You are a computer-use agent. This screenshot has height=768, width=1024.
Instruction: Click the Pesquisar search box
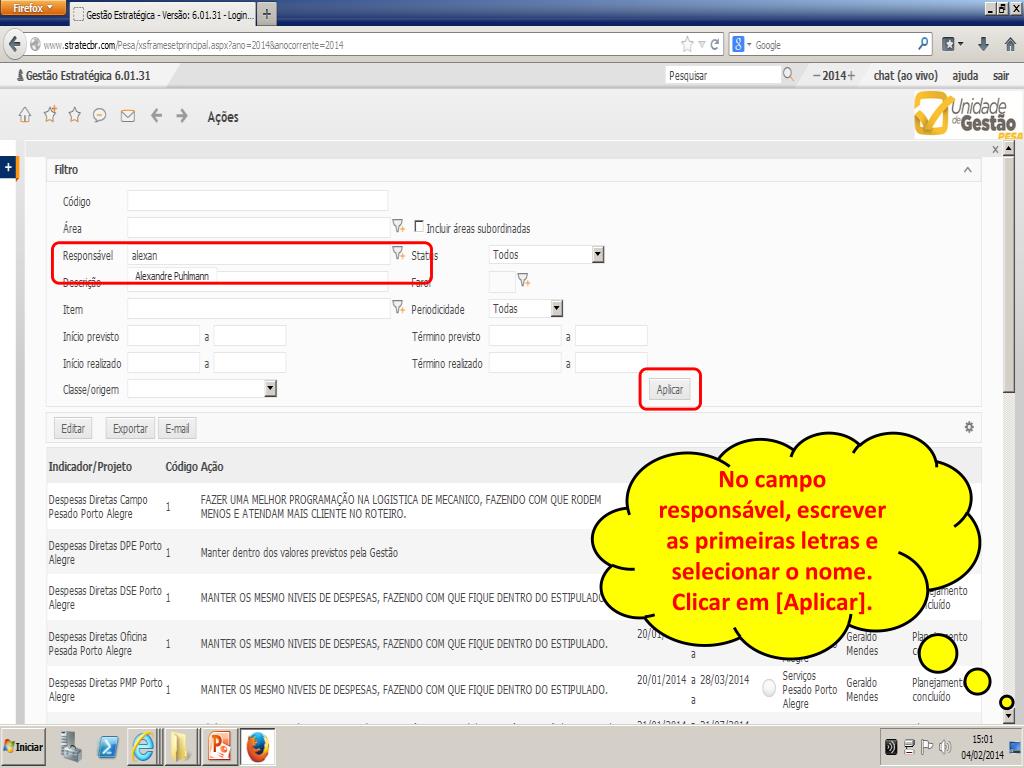coord(723,75)
